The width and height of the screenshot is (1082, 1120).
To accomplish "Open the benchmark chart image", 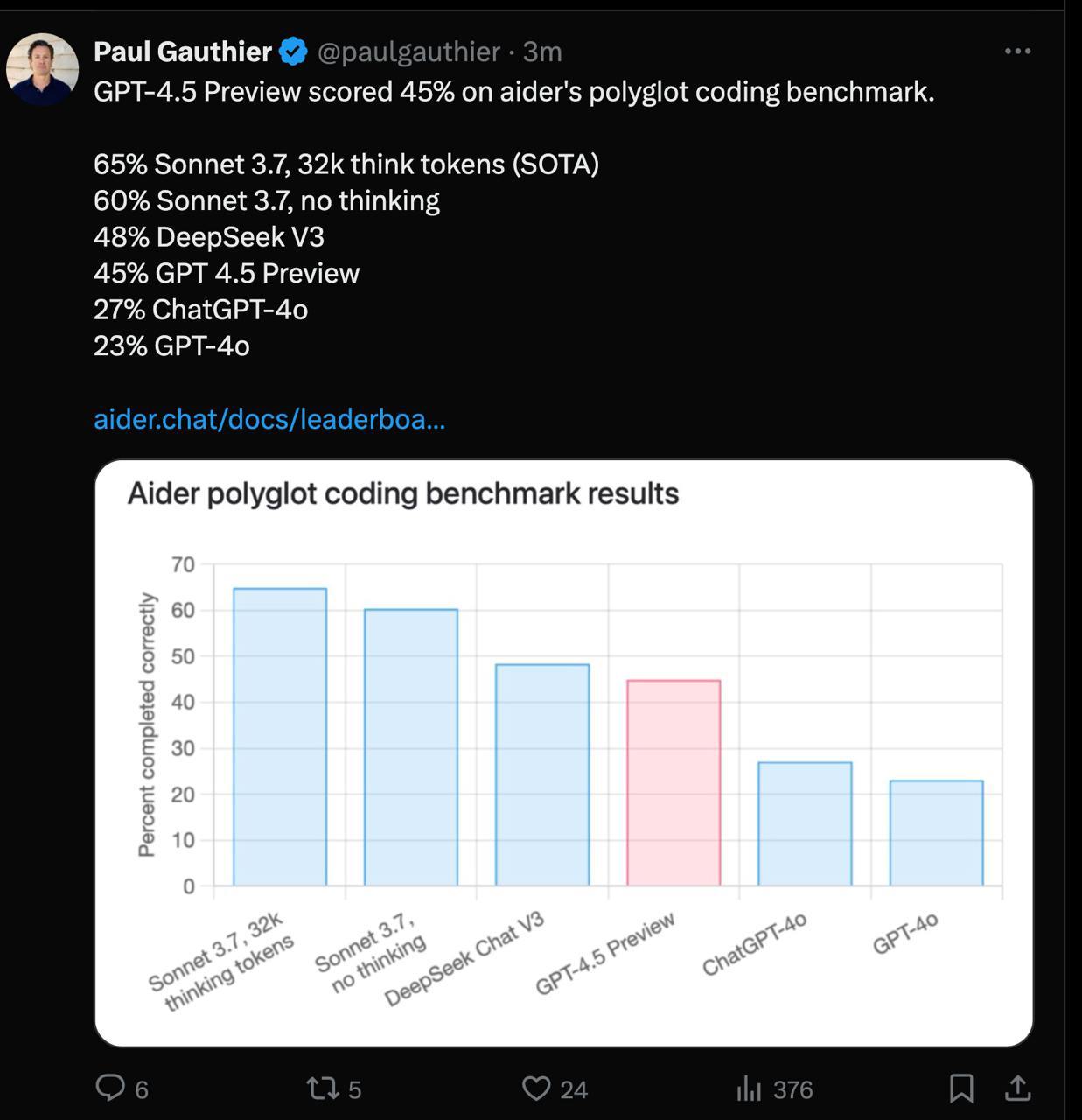I will pos(564,752).
